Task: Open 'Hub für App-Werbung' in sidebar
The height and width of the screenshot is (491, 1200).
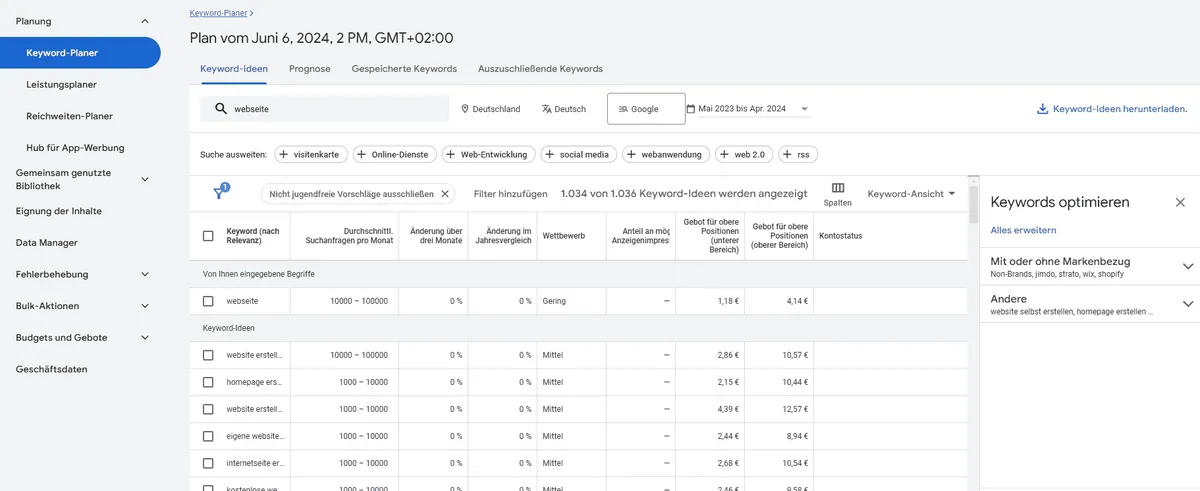Action: click(x=75, y=148)
